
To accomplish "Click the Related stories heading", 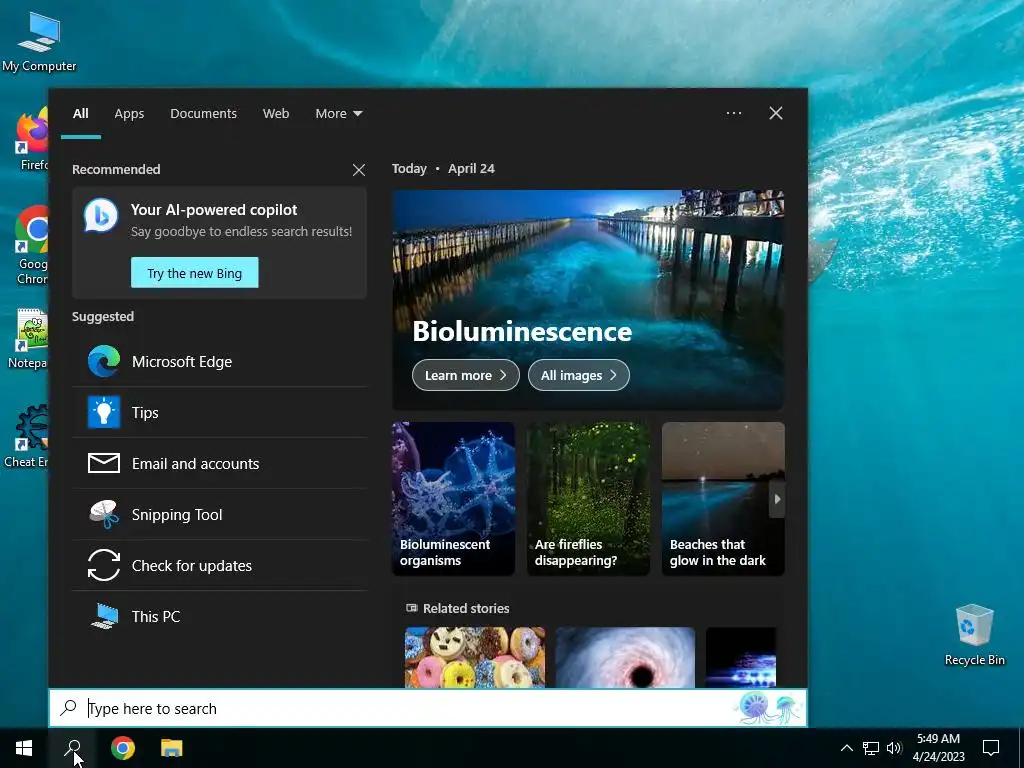I will tap(466, 608).
